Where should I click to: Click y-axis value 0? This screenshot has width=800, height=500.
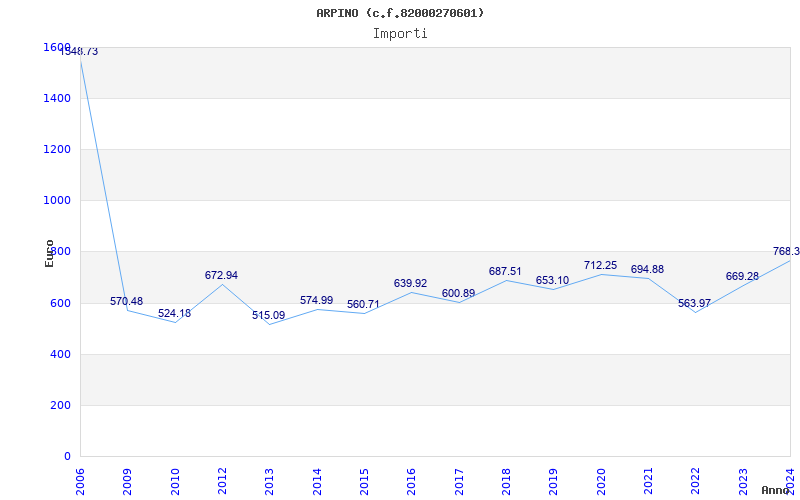tap(67, 456)
